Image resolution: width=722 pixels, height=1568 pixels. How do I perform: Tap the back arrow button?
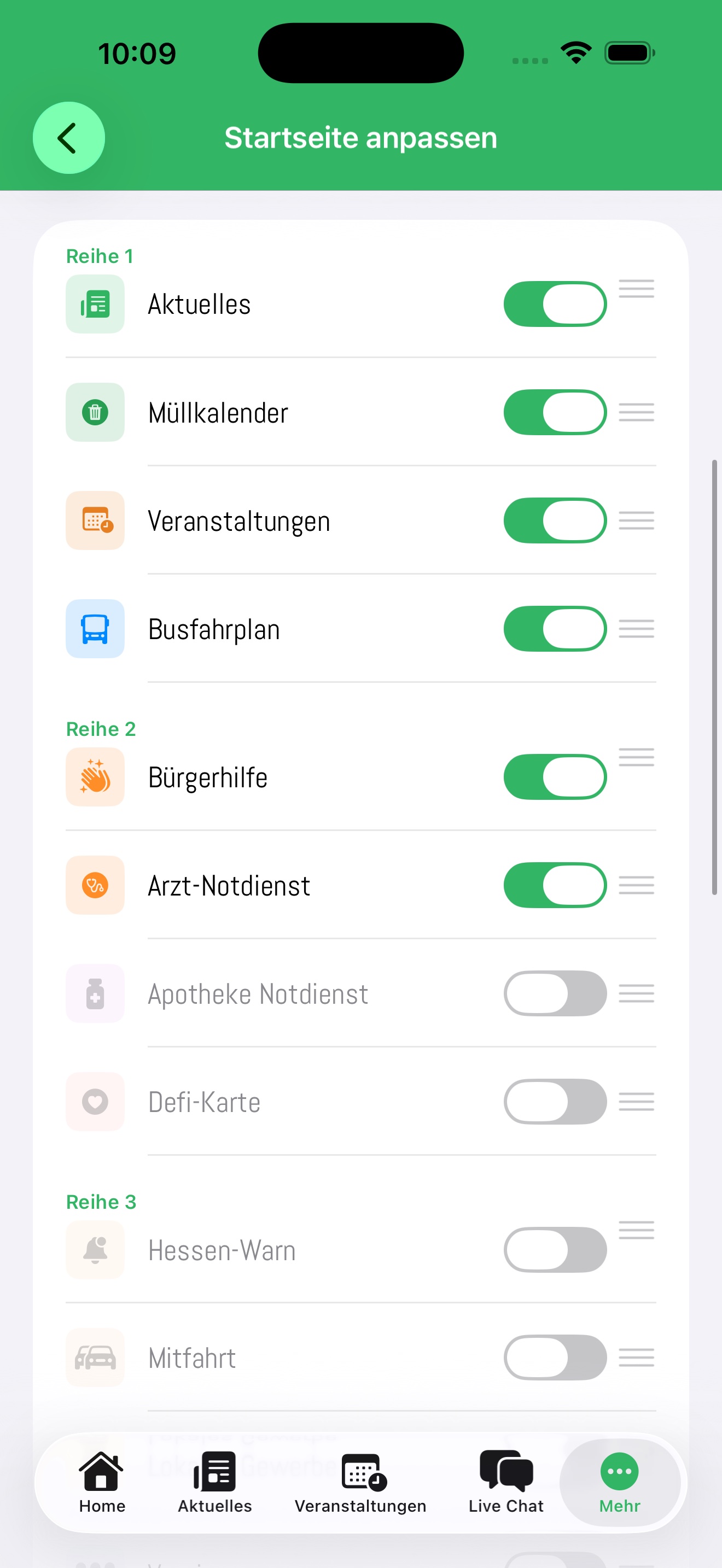point(68,138)
